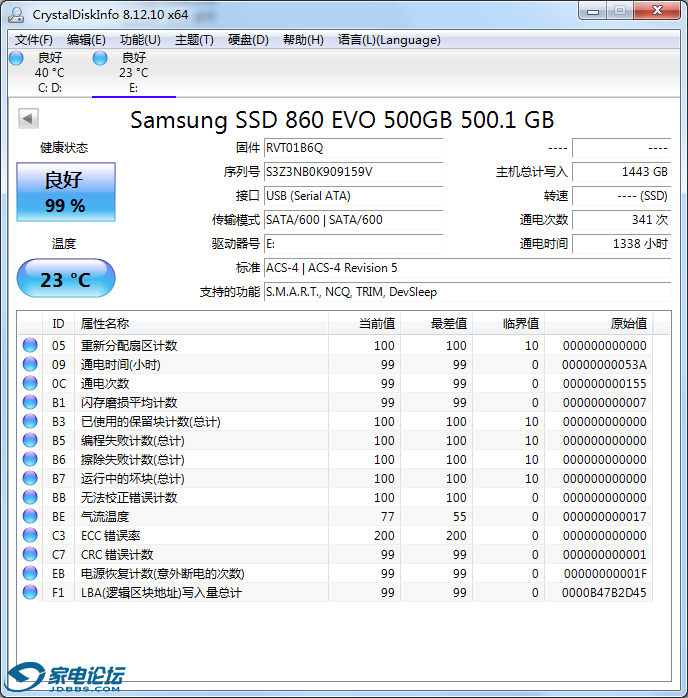688x698 pixels.
Task: Click the 转速 value ---- (SSD)
Action: [x=622, y=196]
